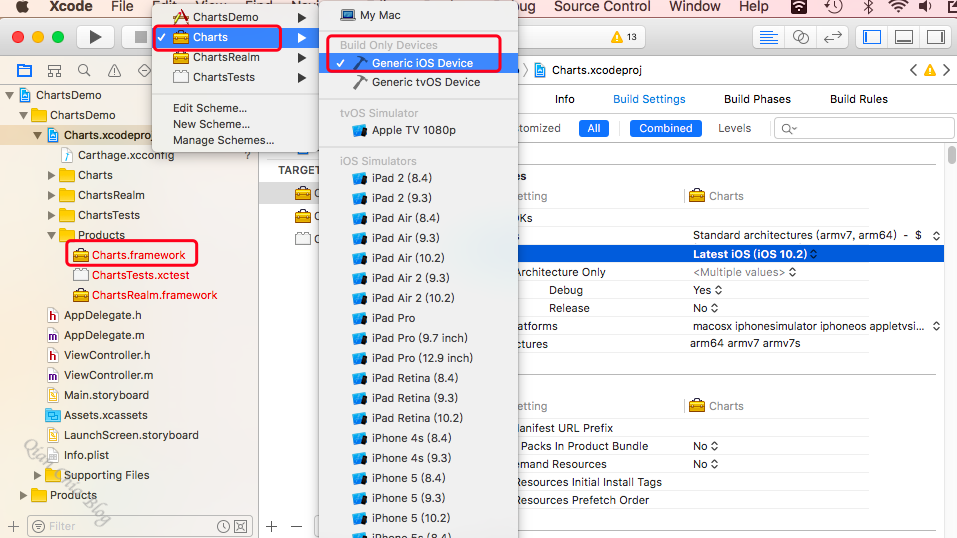Click the Combined view button
This screenshot has height=538, width=957.
665,128
